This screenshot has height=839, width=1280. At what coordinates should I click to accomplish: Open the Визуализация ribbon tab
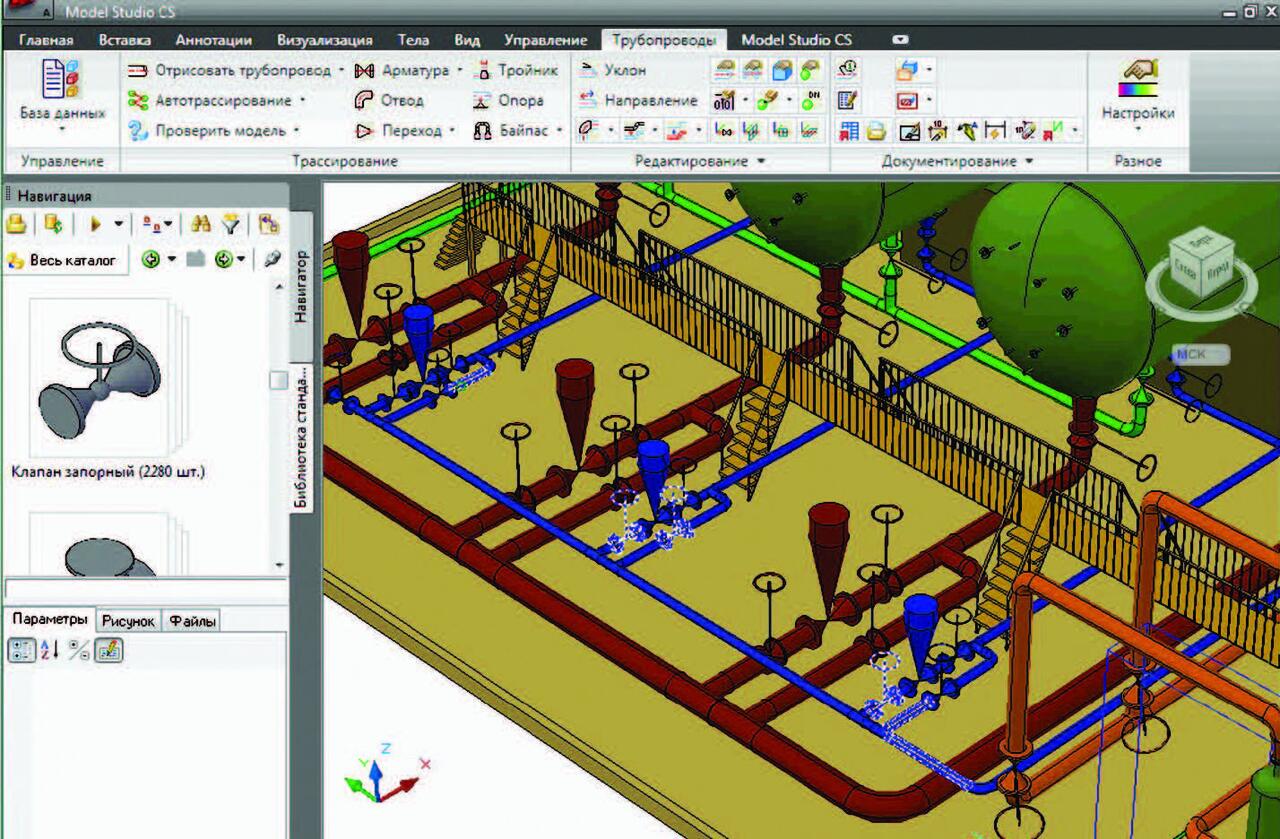click(x=325, y=40)
